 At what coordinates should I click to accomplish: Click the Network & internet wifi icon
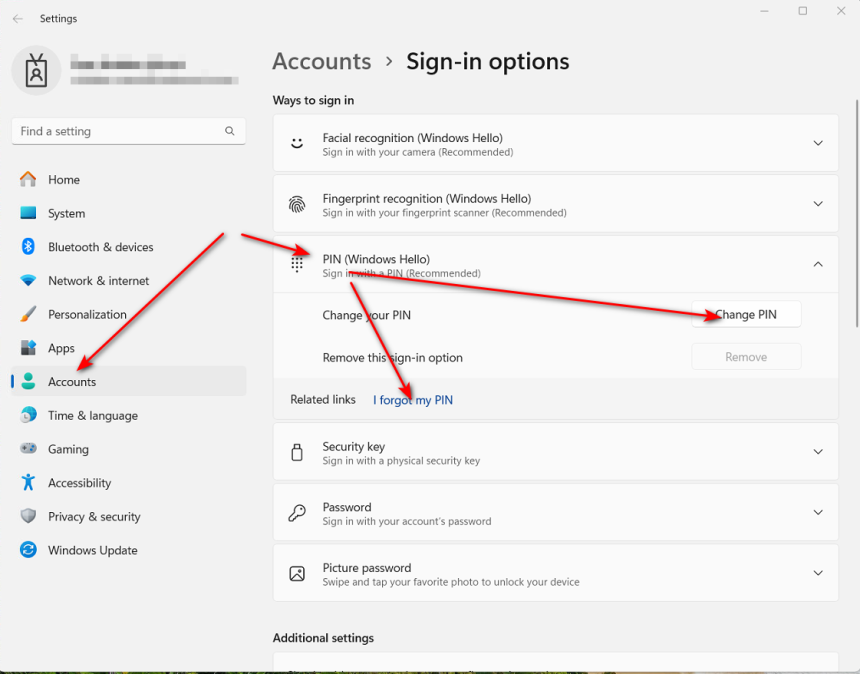[x=28, y=281]
